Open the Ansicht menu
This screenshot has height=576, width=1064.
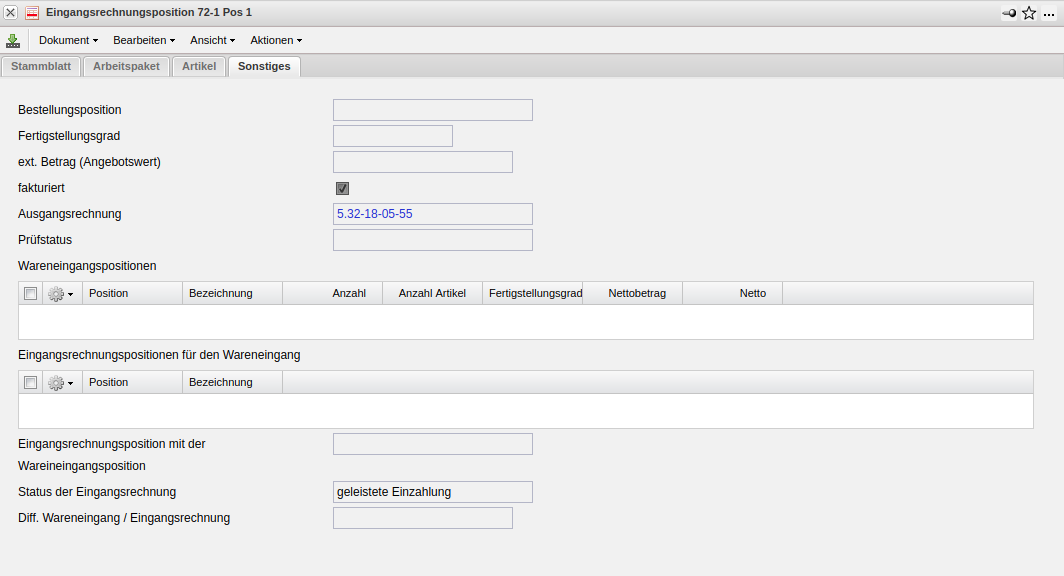pyautogui.click(x=212, y=41)
